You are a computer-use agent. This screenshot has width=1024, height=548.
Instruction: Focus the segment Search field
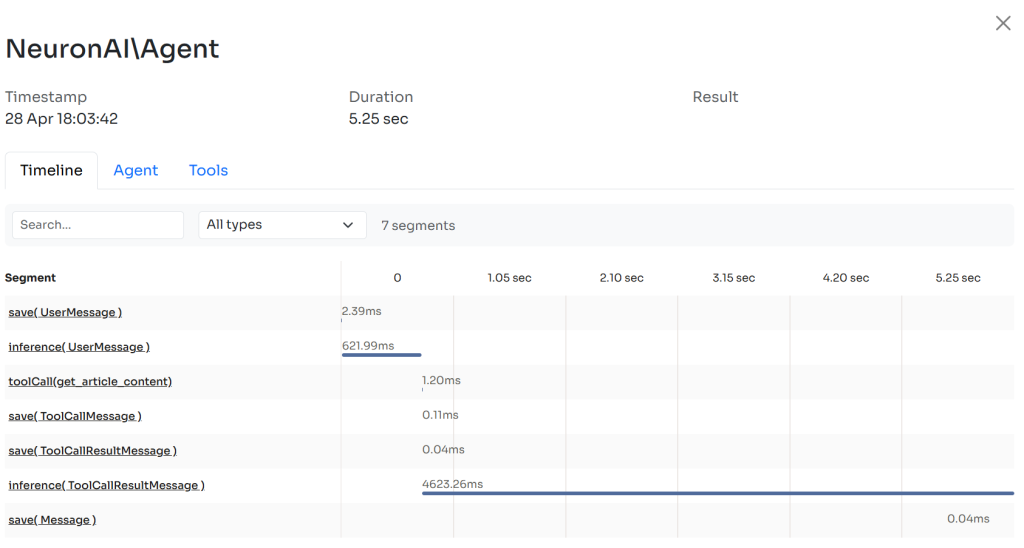pos(97,225)
